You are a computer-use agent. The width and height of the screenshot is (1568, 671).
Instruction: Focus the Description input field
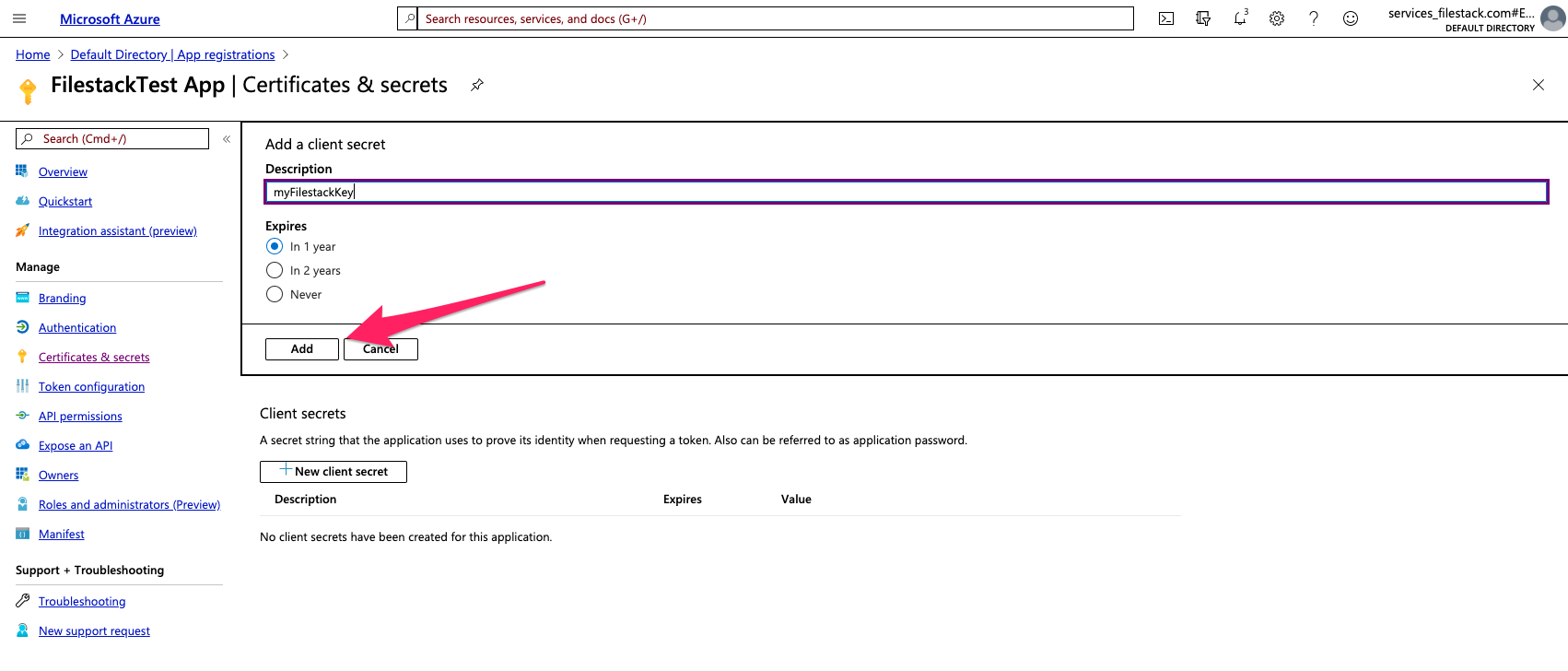point(907,192)
